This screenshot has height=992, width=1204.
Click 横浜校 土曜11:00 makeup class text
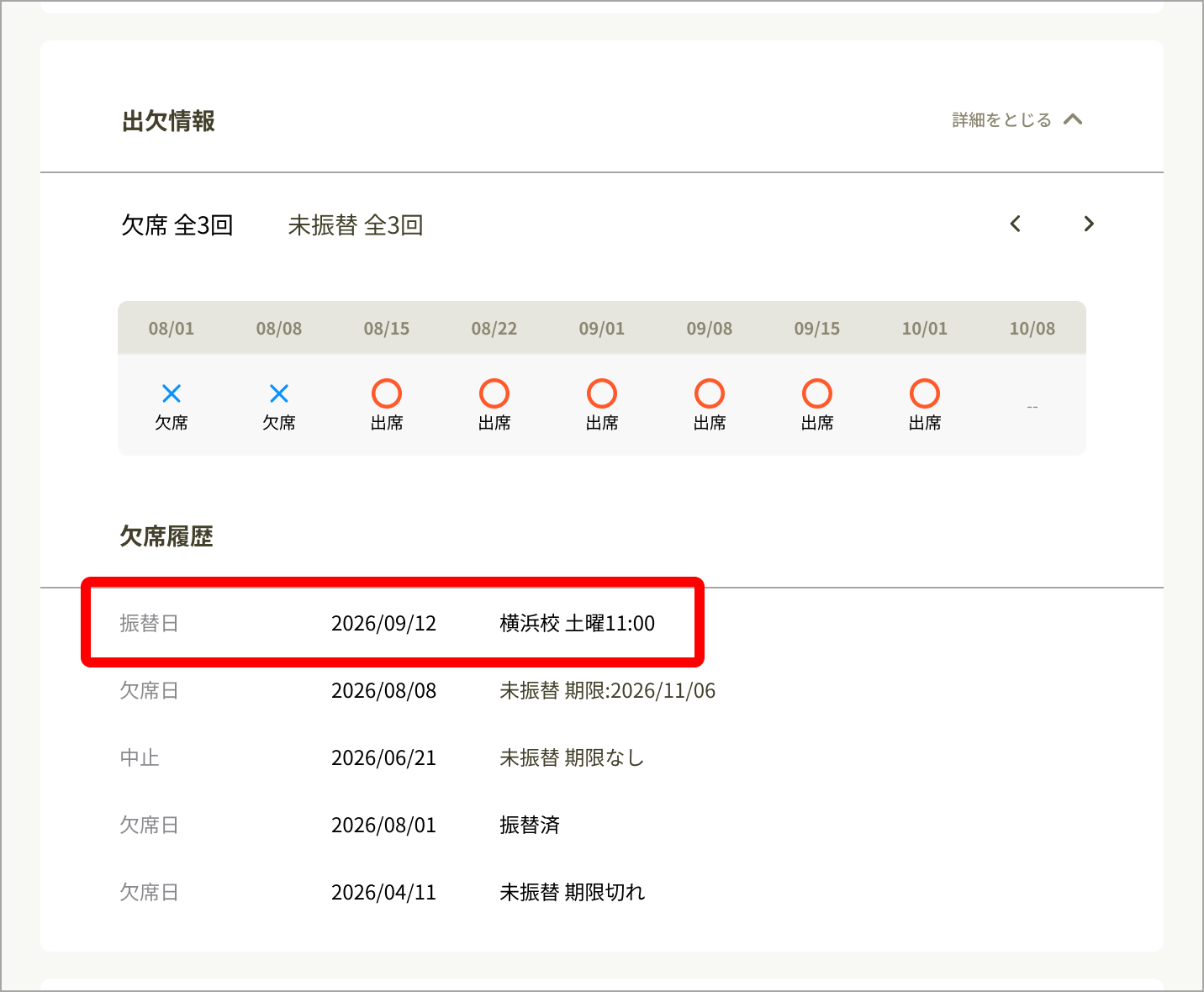pos(578,623)
